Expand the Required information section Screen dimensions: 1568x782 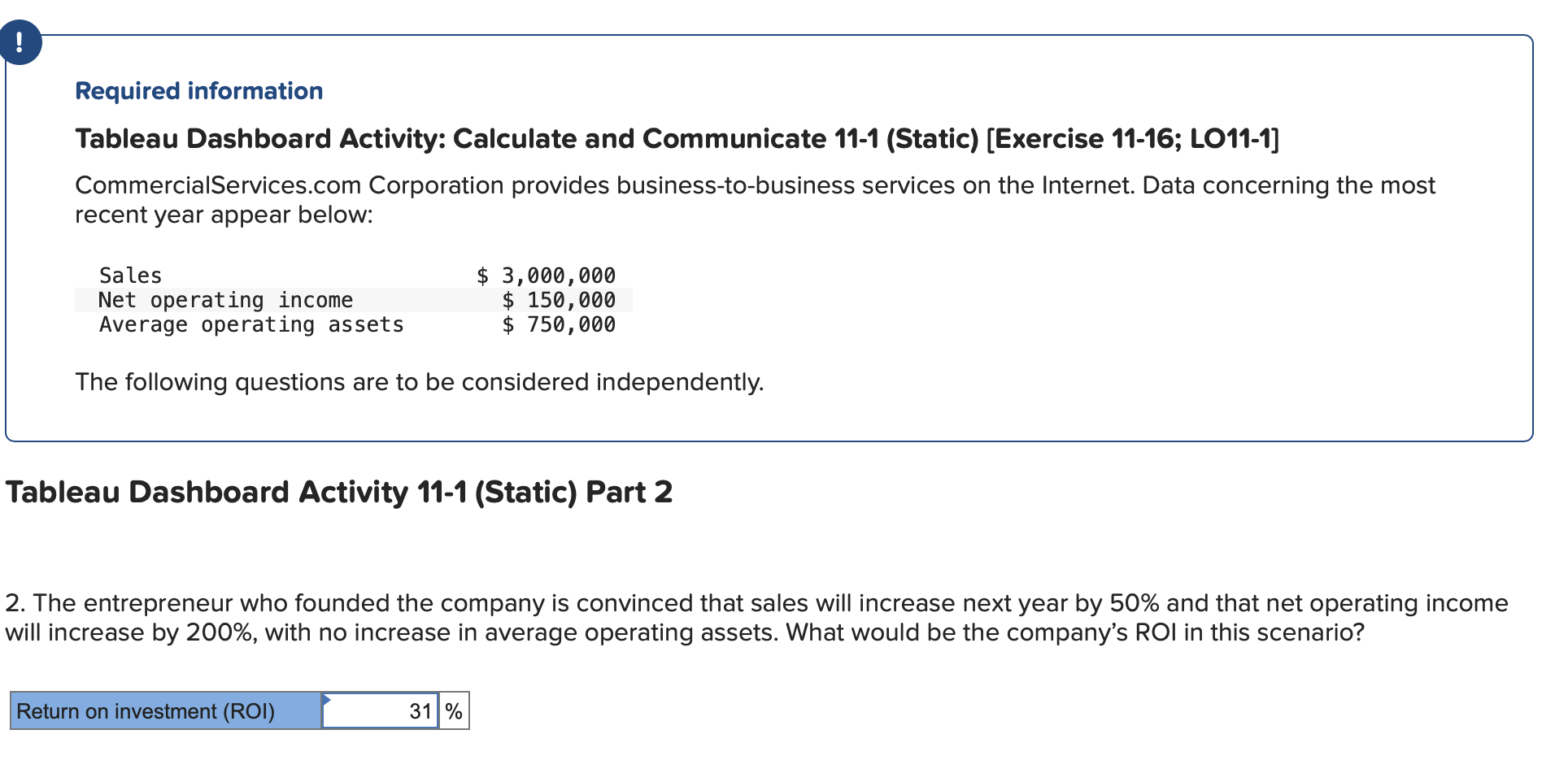[x=198, y=91]
